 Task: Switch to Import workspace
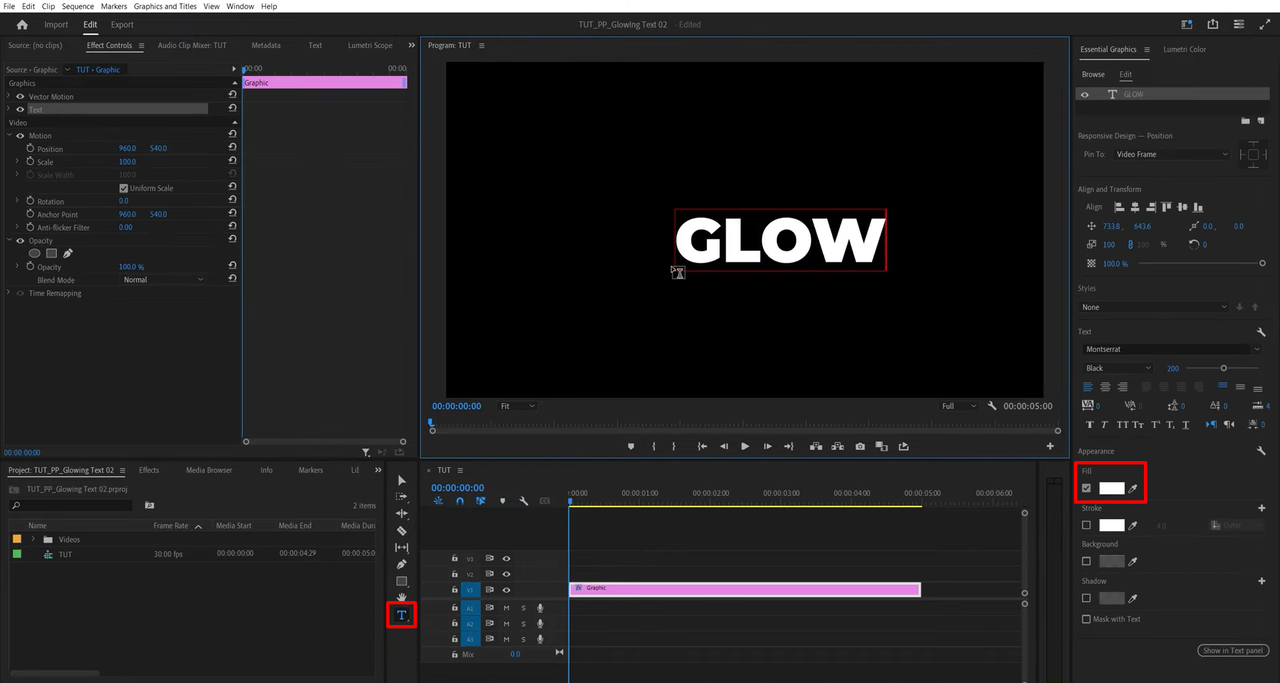[x=56, y=24]
